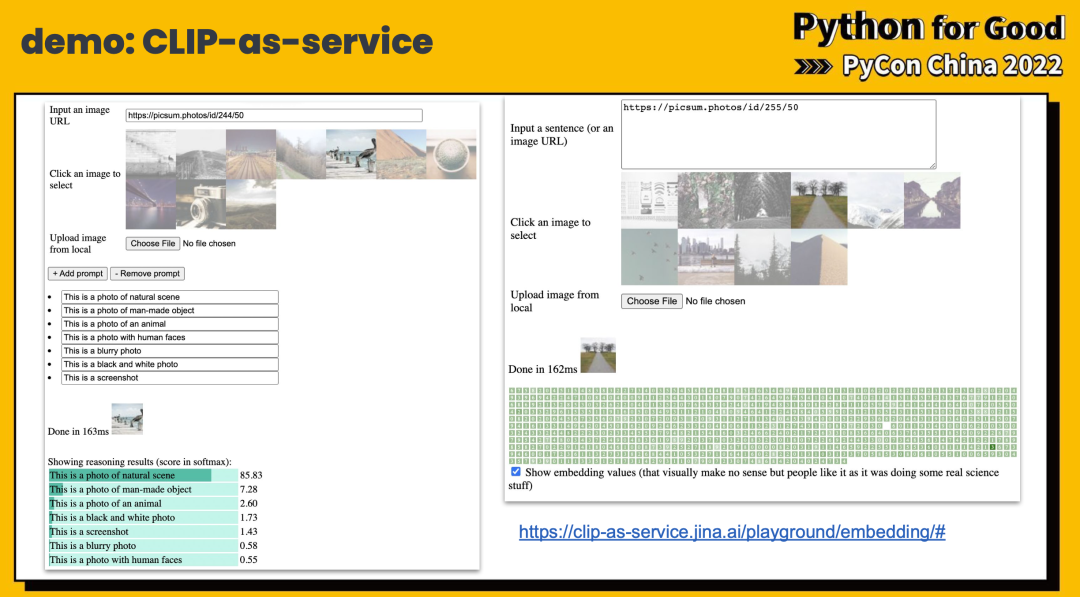The image size is (1080, 597).
Task: Edit the 'man-made object' prompt input field
Action: point(169,311)
